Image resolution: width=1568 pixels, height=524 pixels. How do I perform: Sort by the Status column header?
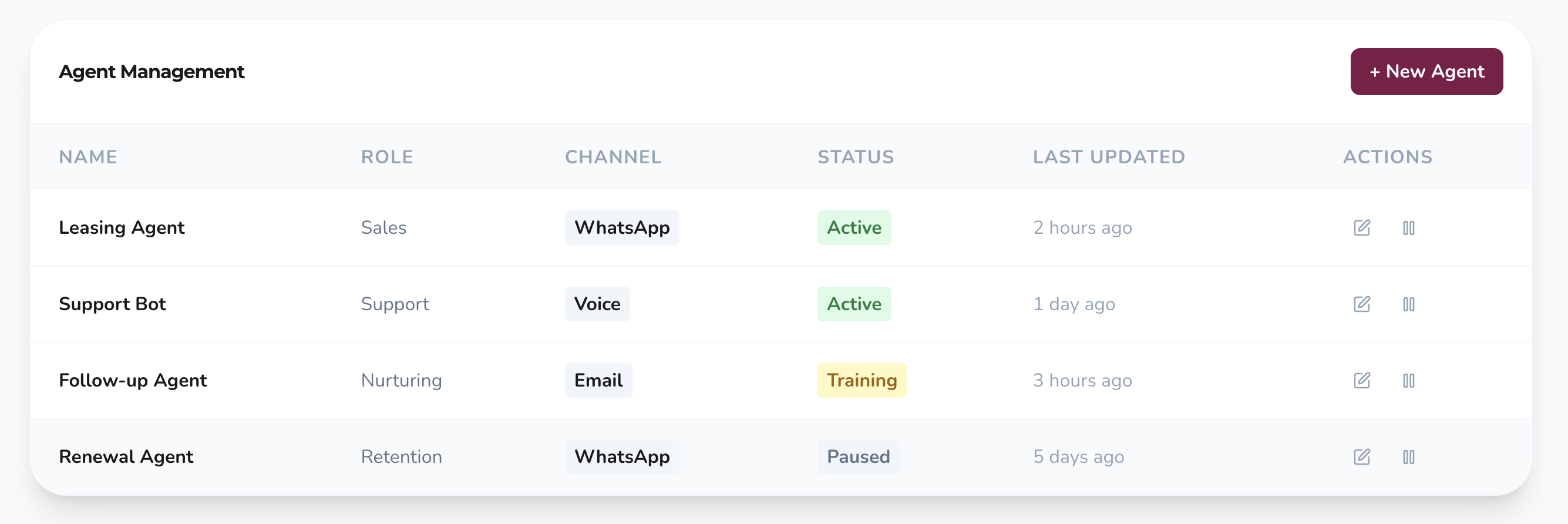click(855, 157)
